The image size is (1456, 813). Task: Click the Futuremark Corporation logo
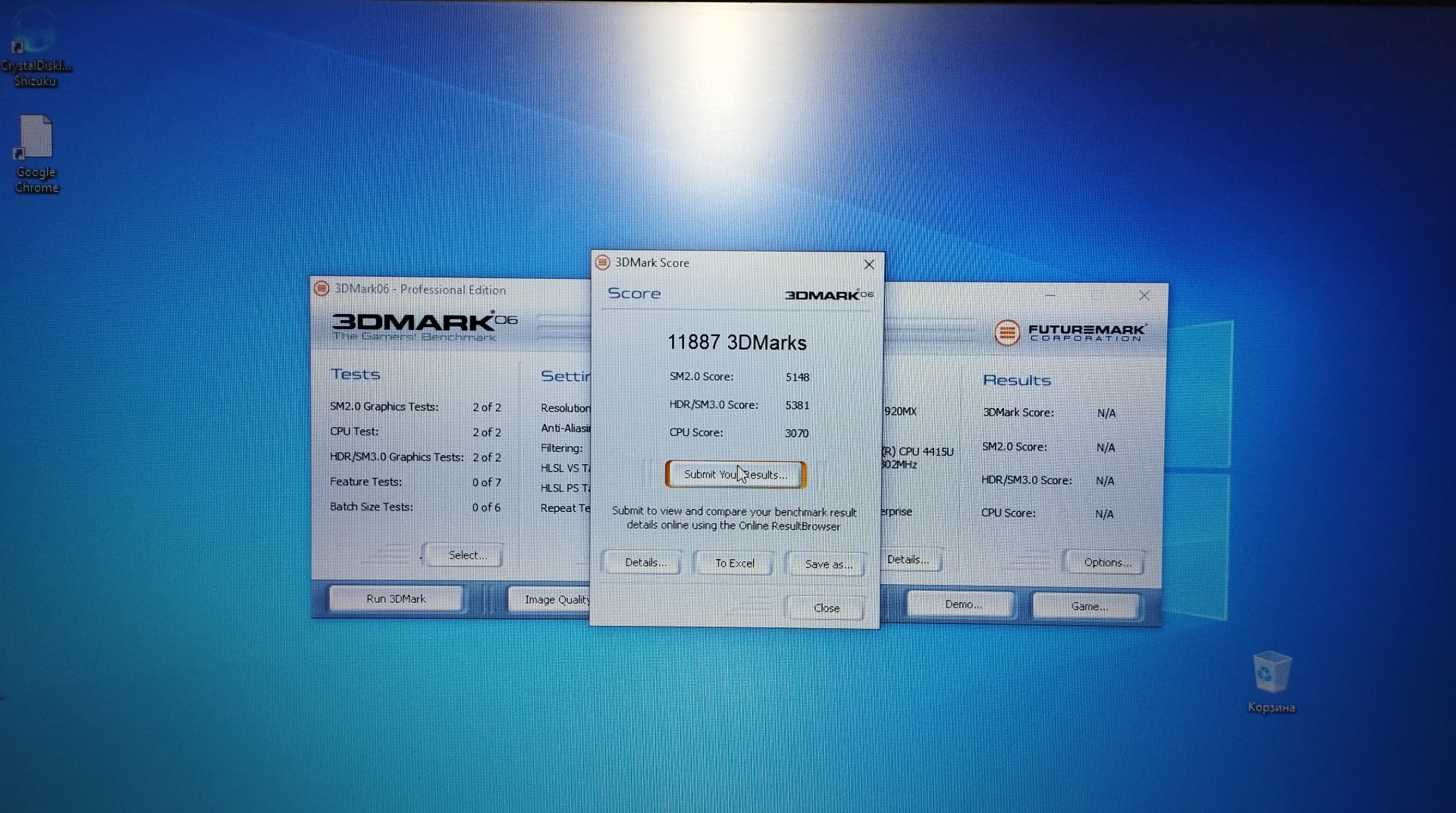1069,332
